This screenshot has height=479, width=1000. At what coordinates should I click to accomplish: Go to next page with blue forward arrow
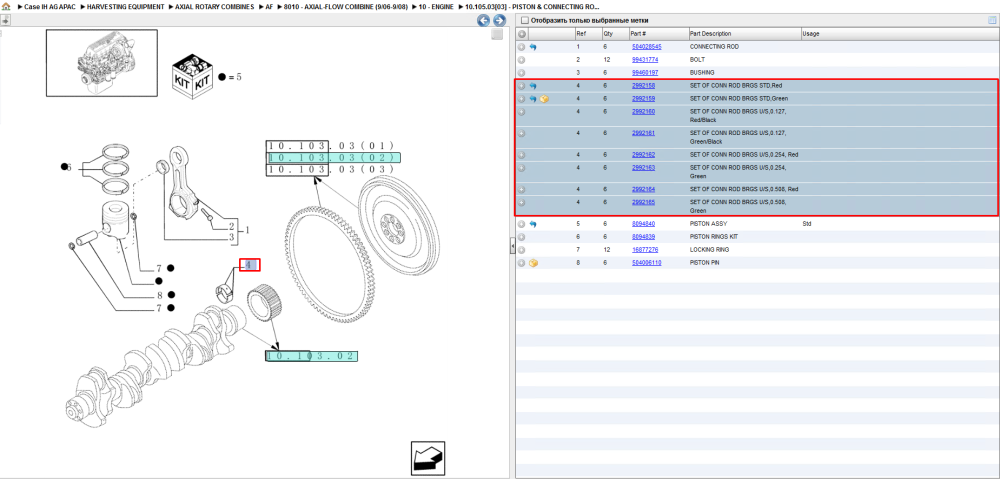pyautogui.click(x=499, y=20)
